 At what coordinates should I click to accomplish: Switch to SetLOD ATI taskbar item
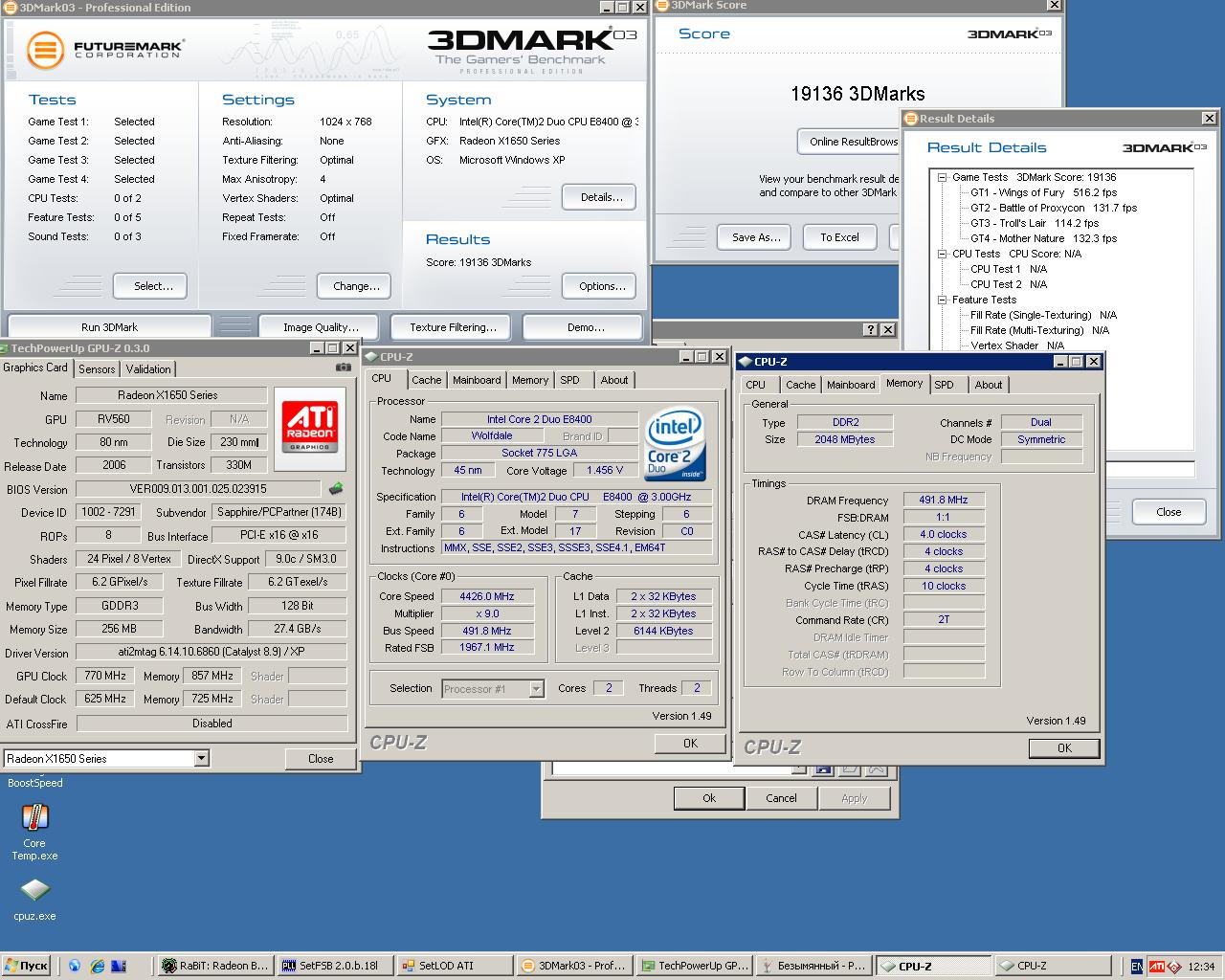(456, 966)
